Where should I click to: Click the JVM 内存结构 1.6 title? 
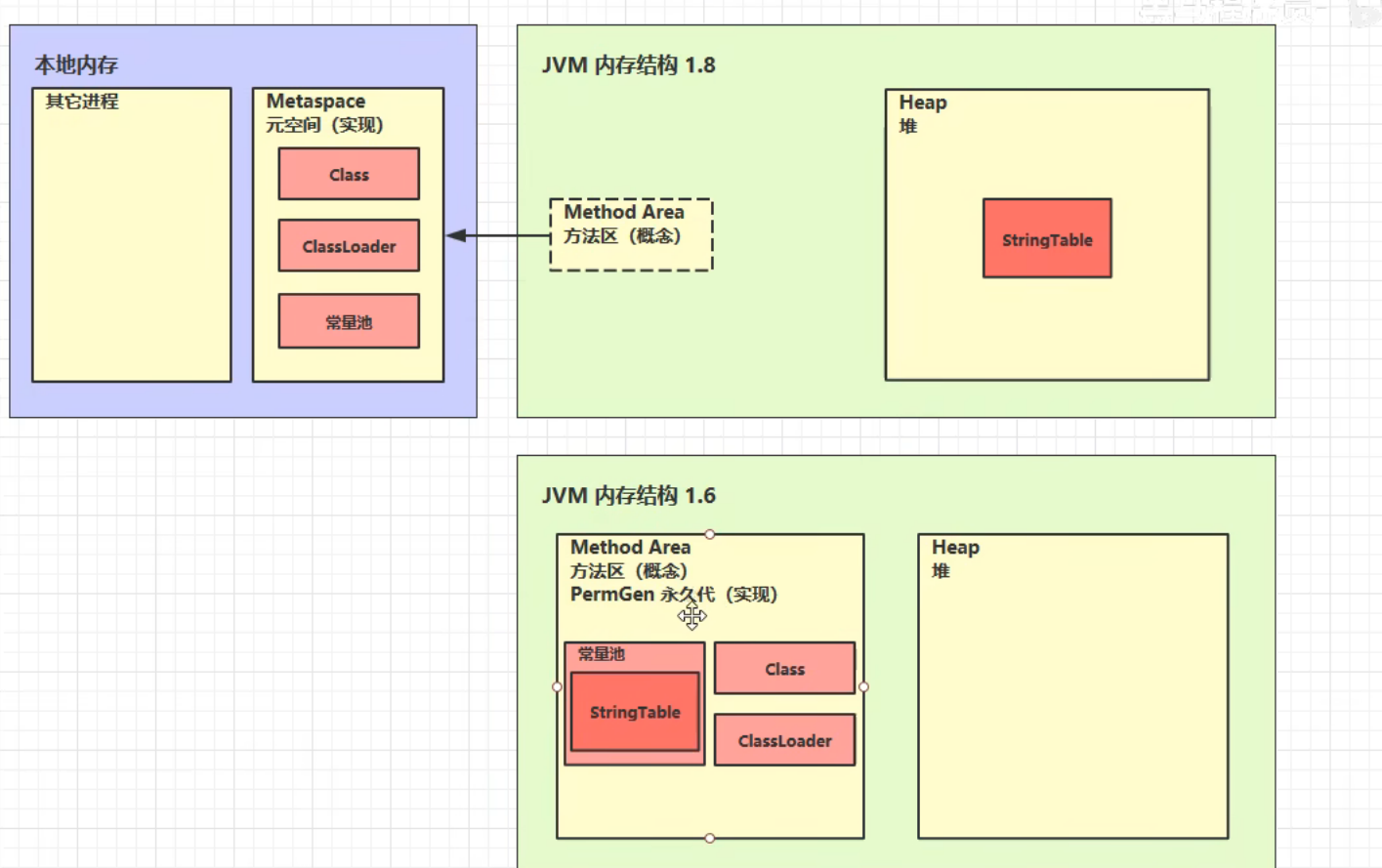point(628,496)
